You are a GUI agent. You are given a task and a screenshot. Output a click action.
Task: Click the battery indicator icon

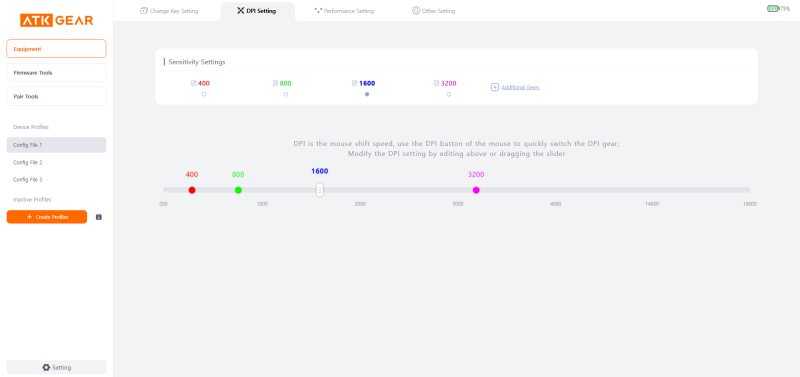pos(772,9)
